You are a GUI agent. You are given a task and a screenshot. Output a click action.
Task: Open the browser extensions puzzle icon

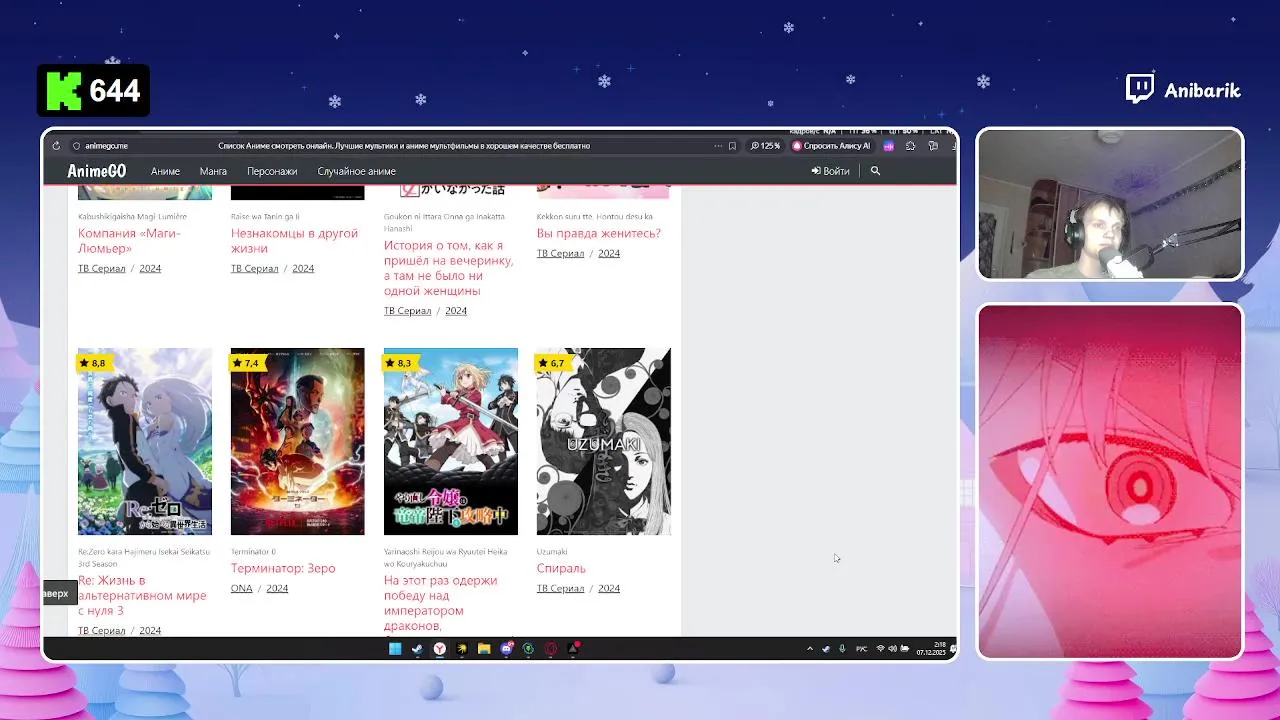point(910,146)
